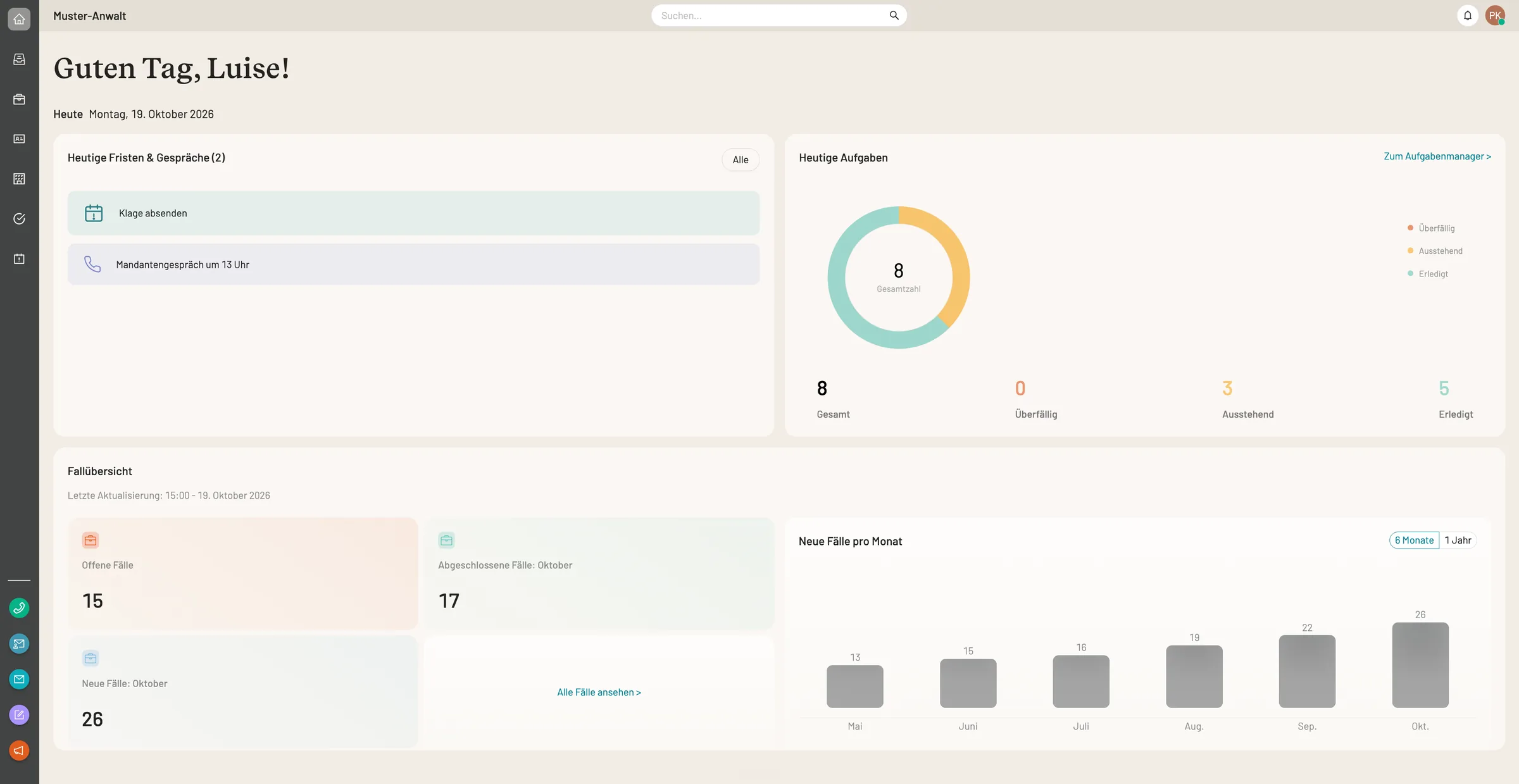Open the Neue Fälle: Oktober card
The height and width of the screenshot is (784, 1519).
click(243, 692)
